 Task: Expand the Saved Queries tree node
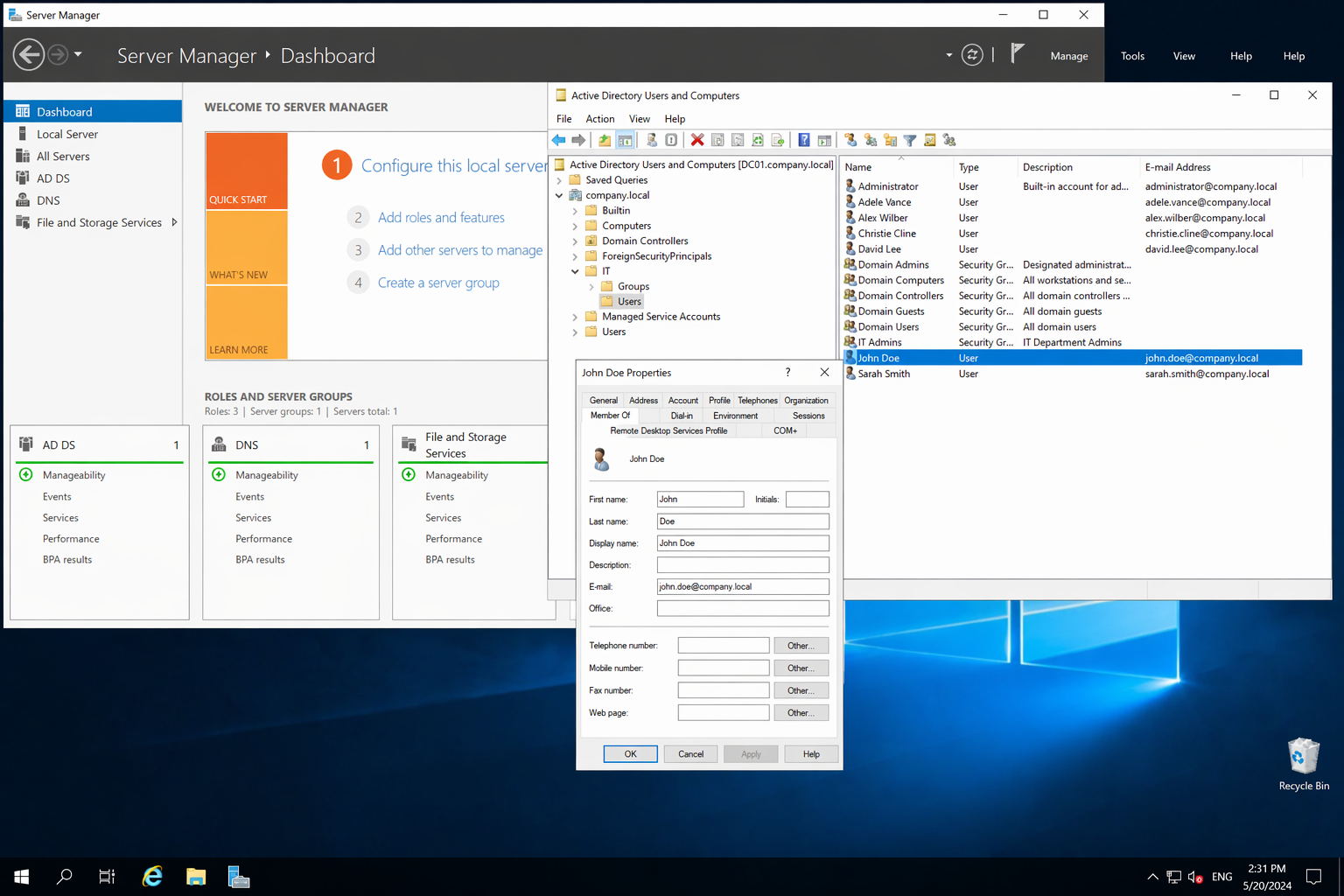[559, 180]
